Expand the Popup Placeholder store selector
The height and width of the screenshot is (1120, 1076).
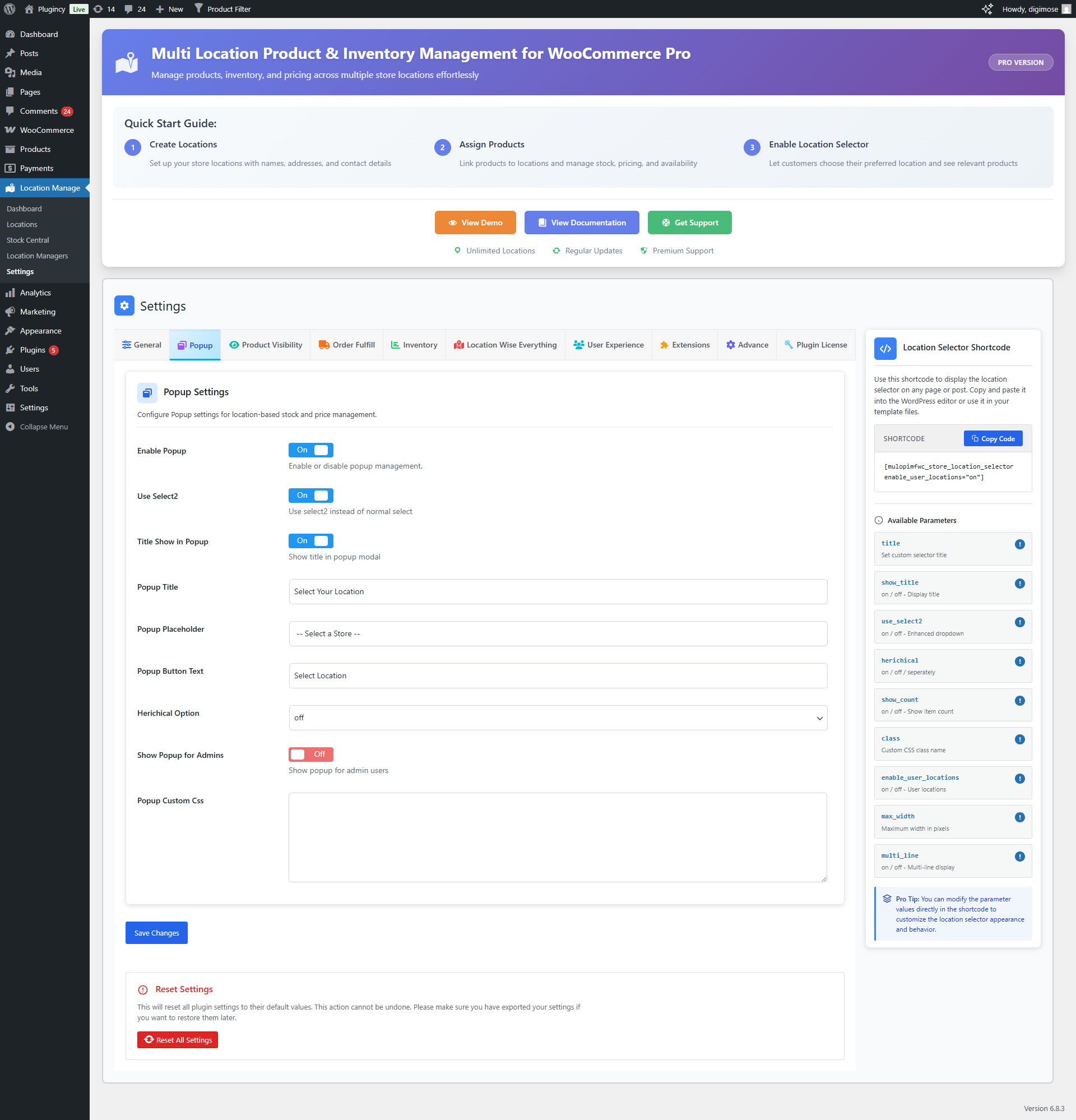pos(557,633)
